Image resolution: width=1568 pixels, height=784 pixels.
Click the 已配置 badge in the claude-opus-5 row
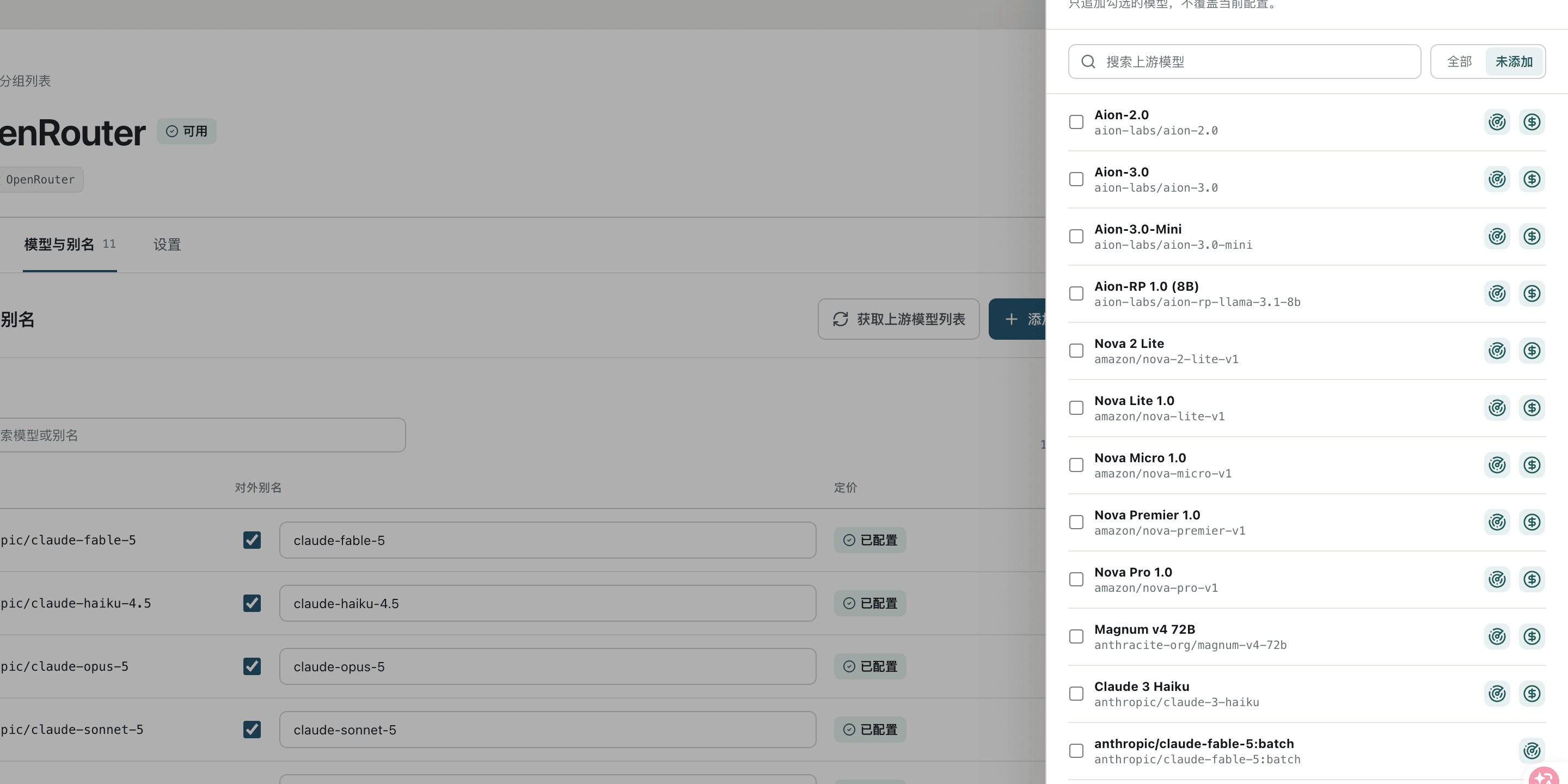click(870, 666)
